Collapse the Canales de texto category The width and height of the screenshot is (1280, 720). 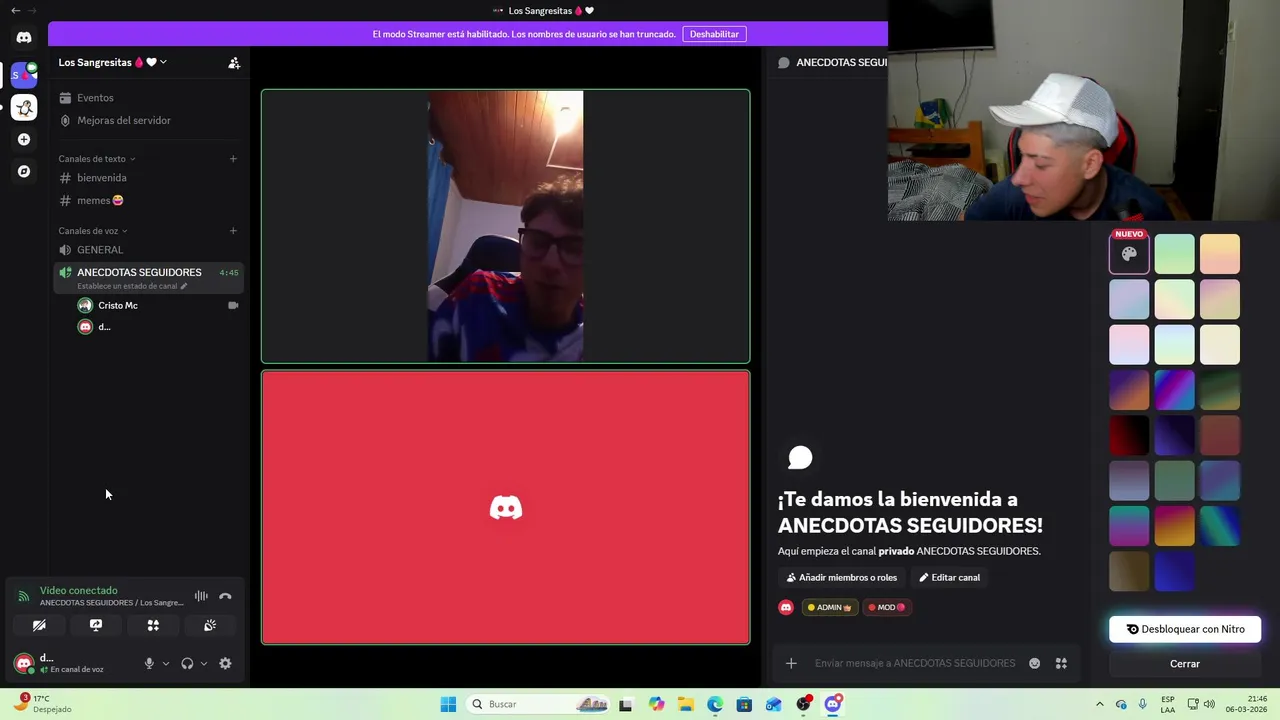(96, 158)
